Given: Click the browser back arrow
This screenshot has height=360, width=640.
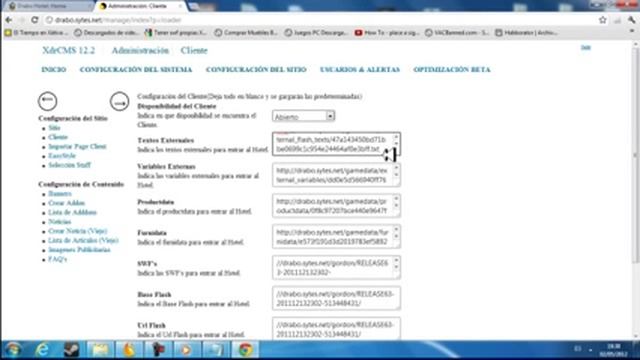Looking at the screenshot, I should [x=9, y=20].
